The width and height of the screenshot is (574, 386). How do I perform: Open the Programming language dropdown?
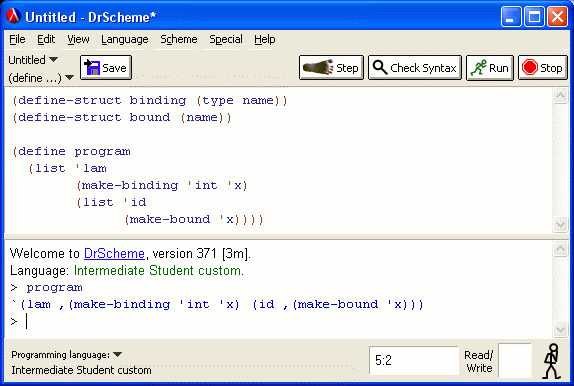click(67, 355)
